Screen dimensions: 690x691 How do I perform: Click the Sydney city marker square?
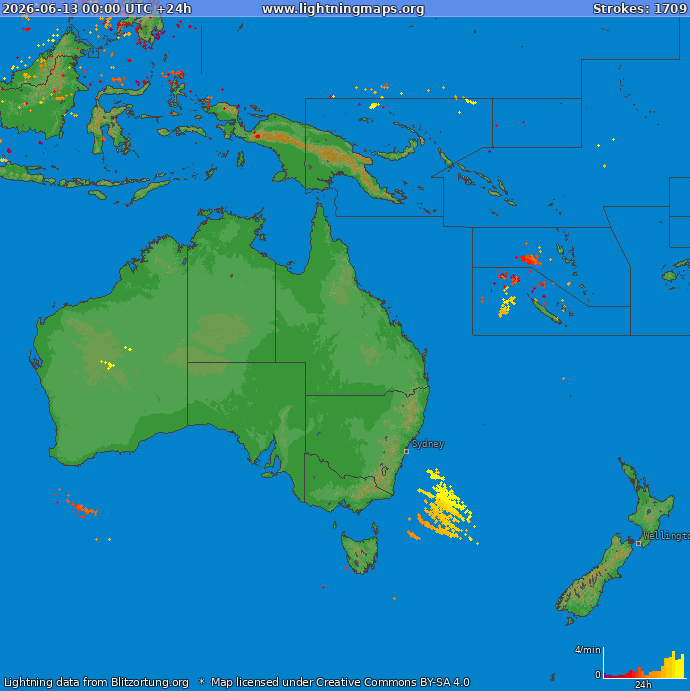point(406,451)
